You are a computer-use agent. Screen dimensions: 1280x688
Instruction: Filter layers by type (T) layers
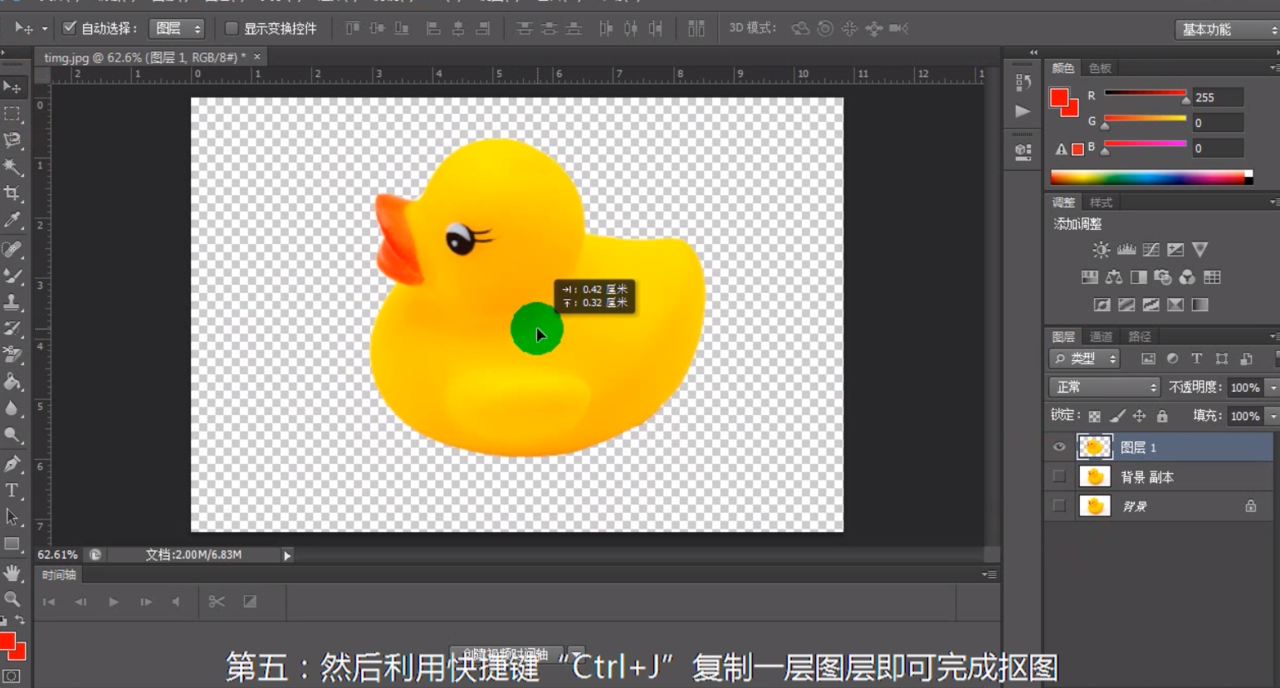1197,358
